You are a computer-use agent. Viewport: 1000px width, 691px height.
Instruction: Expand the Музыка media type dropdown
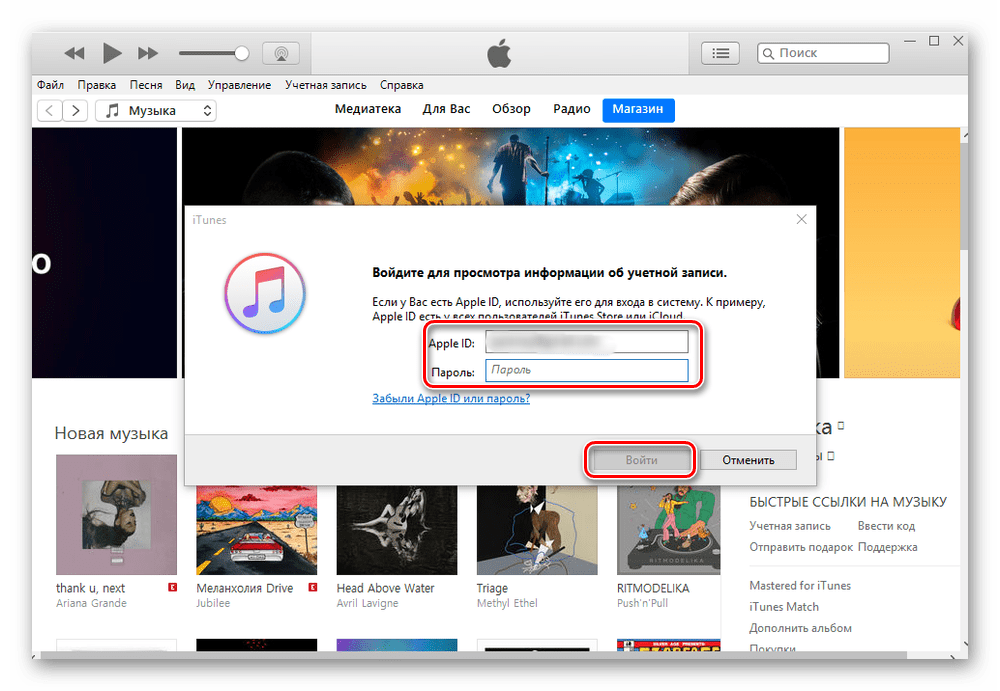156,110
